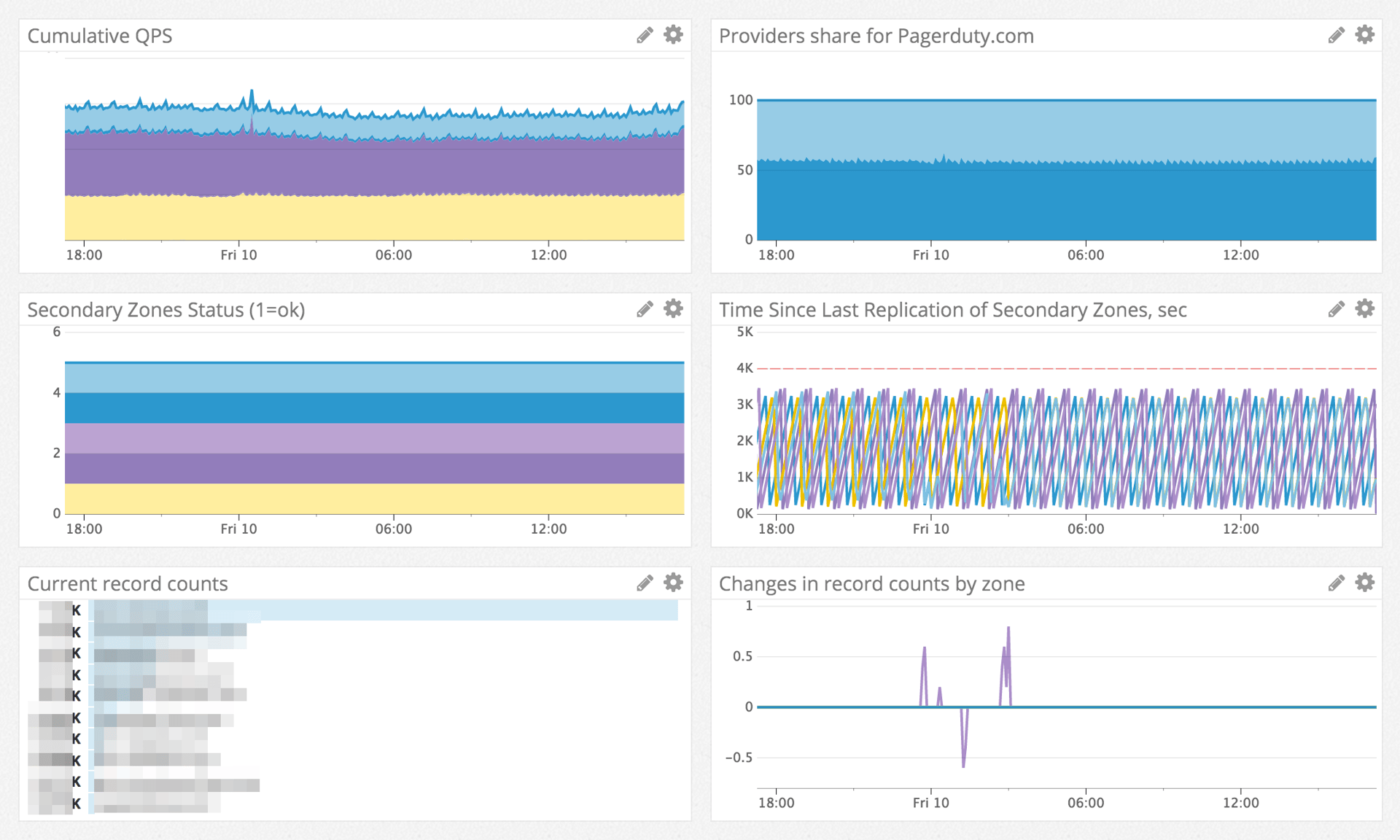Click pencil icon on Current record counts
This screenshot has width=1400, height=840.
click(x=645, y=583)
